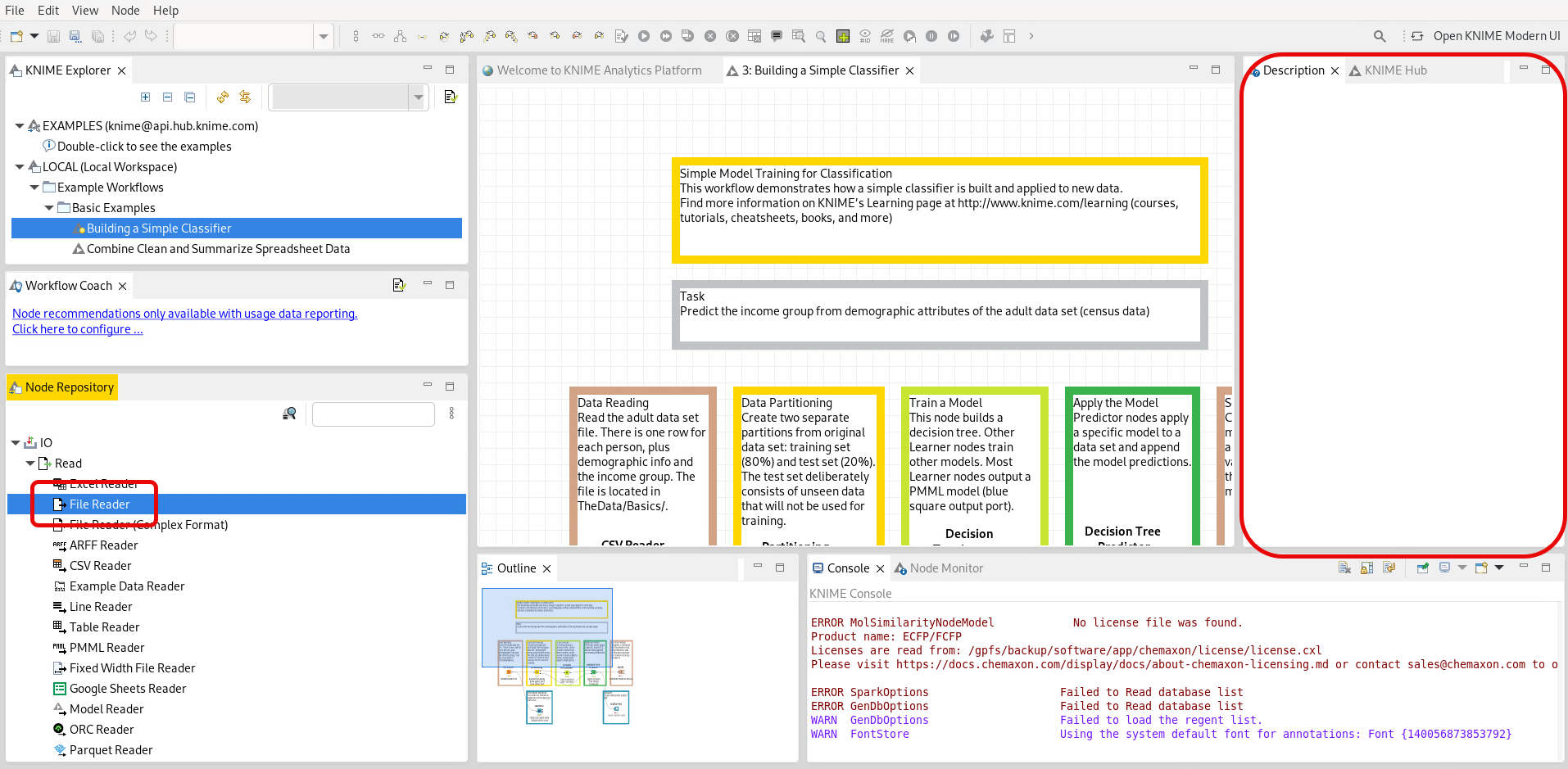Toggle node name visibility icon

pos(887,36)
